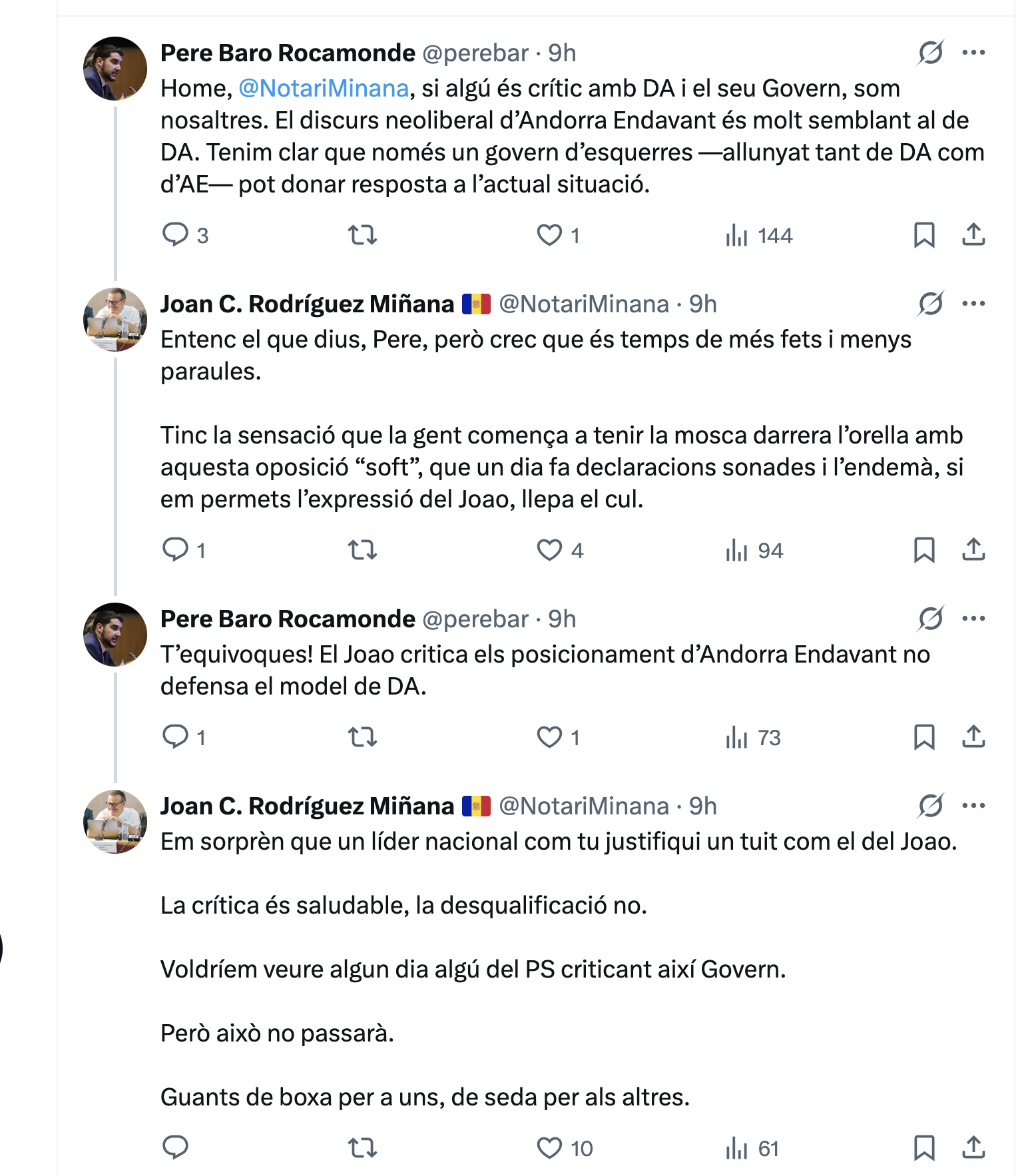The image size is (1032, 1176).
Task: Bookmark the last tweet by Joan C. Rodríguez
Action: [924, 1148]
